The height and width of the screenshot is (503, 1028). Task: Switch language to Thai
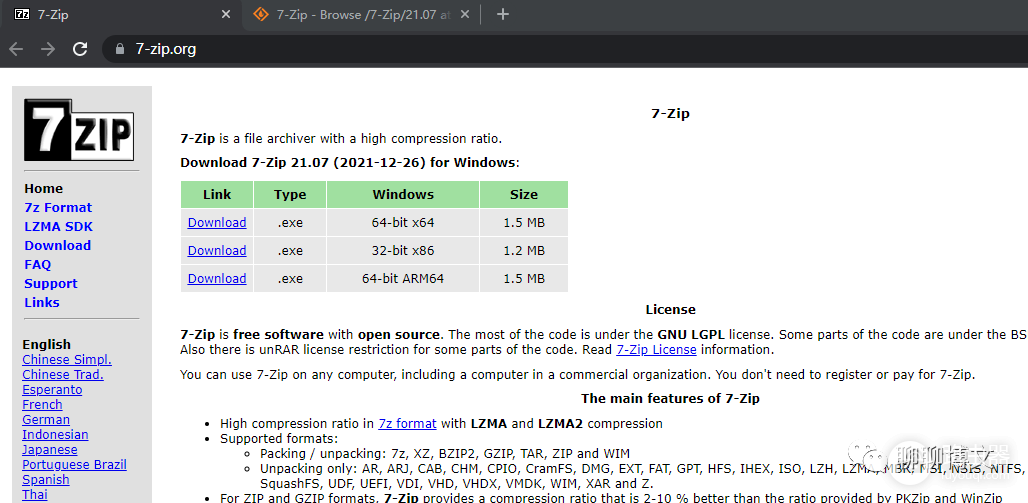[x=35, y=495]
